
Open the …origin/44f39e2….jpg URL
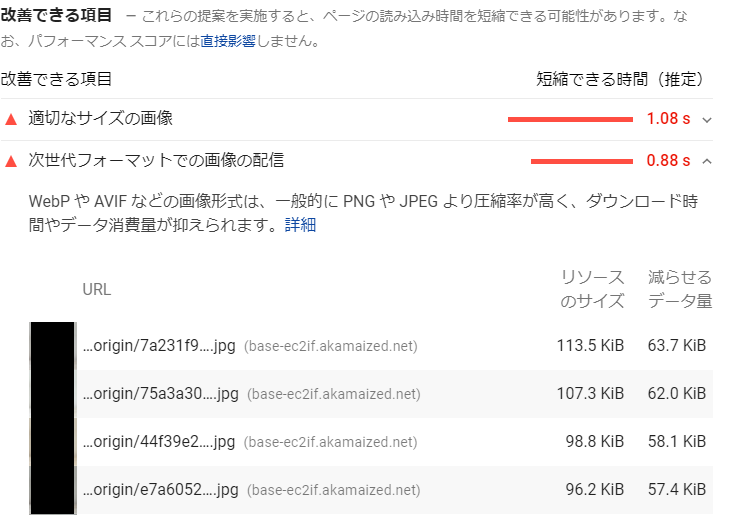pos(159,442)
